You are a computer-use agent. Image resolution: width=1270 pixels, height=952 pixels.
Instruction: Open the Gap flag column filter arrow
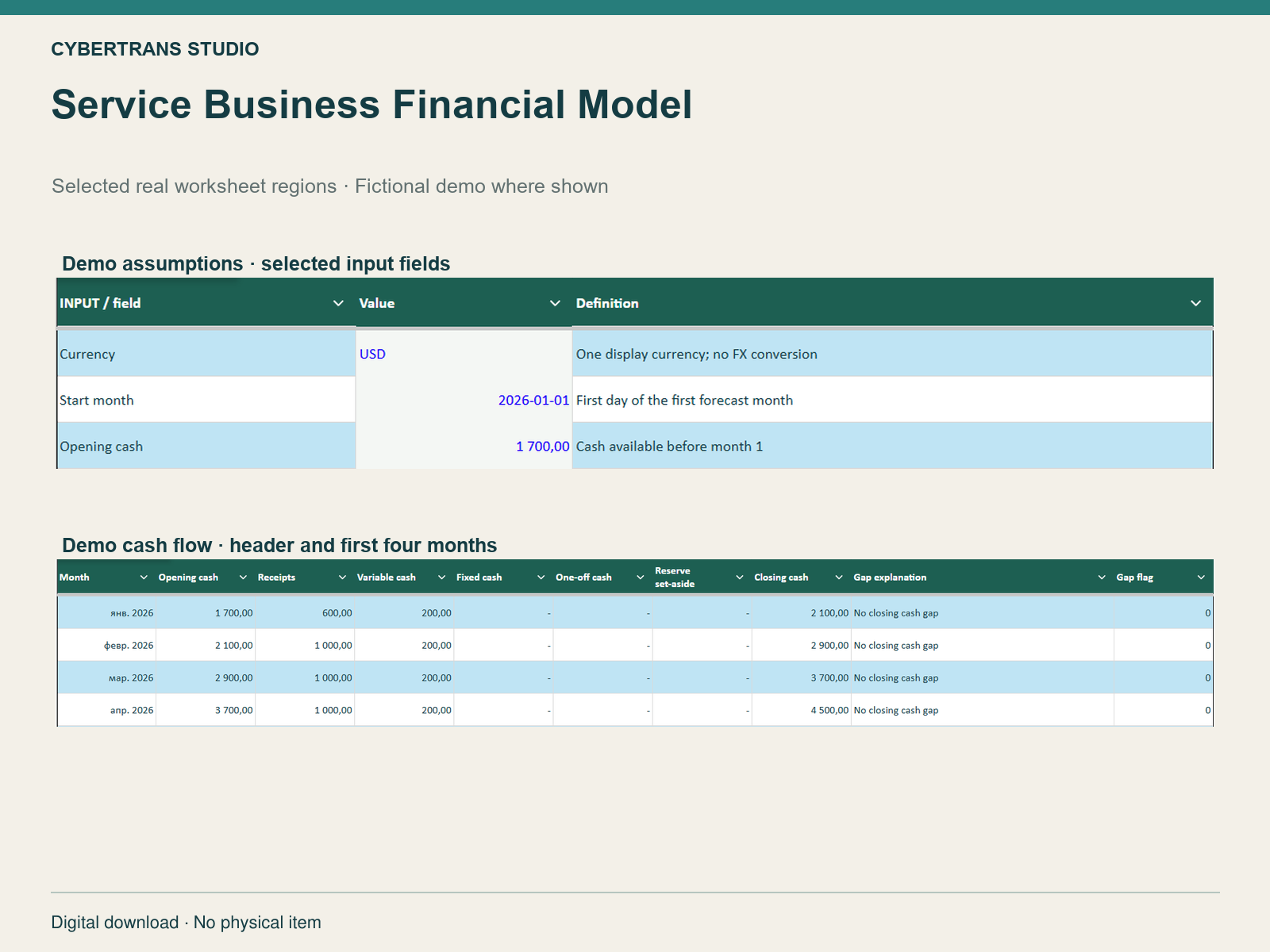[1200, 578]
